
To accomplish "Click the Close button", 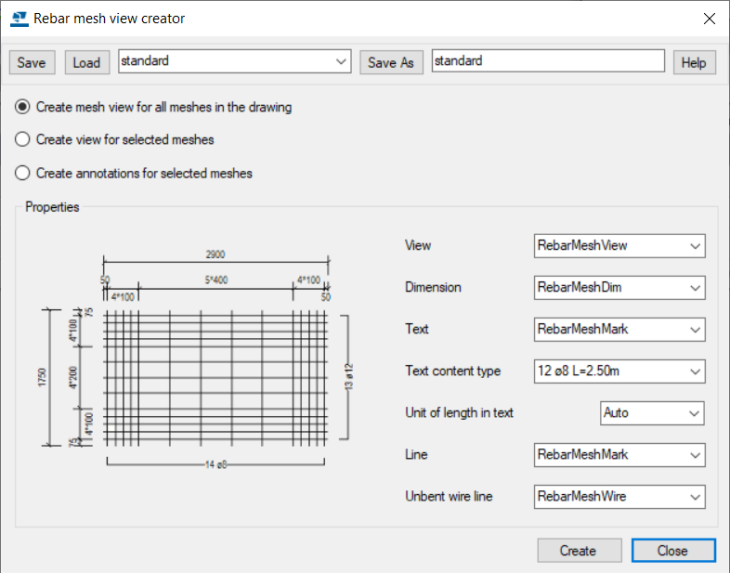I will click(x=673, y=551).
